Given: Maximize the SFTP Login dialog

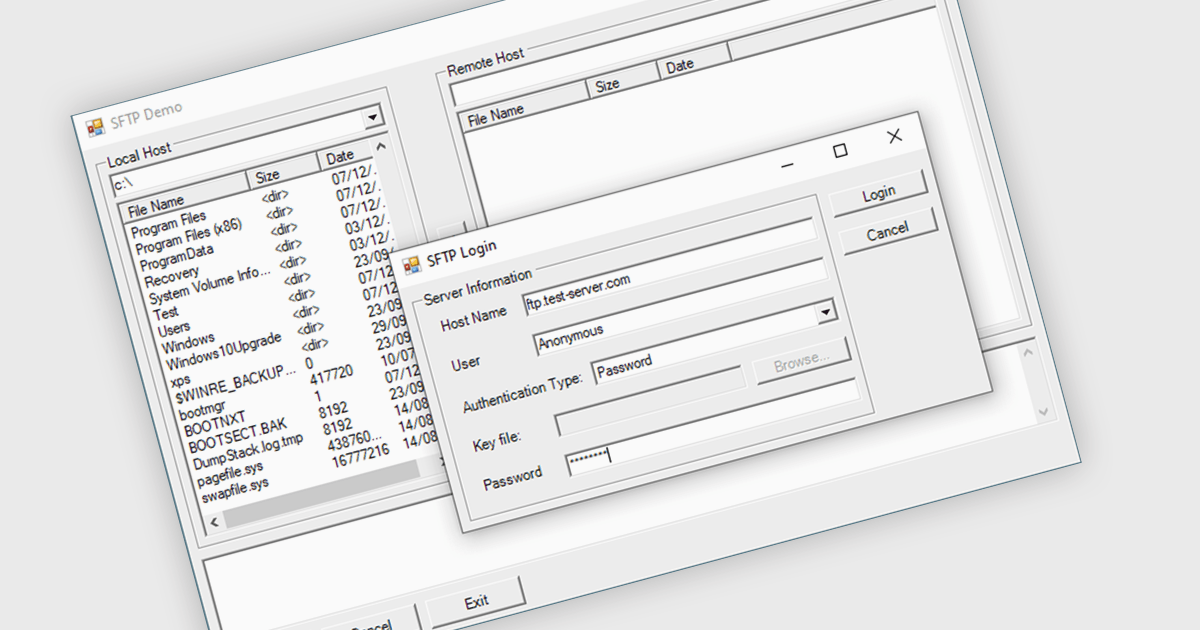Looking at the screenshot, I should 840,151.
